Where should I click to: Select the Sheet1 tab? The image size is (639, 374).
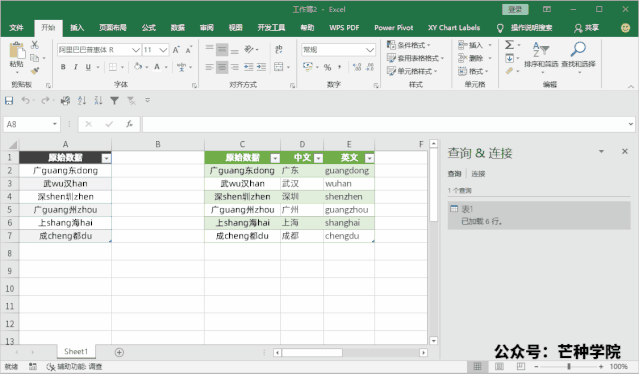[x=76, y=351]
